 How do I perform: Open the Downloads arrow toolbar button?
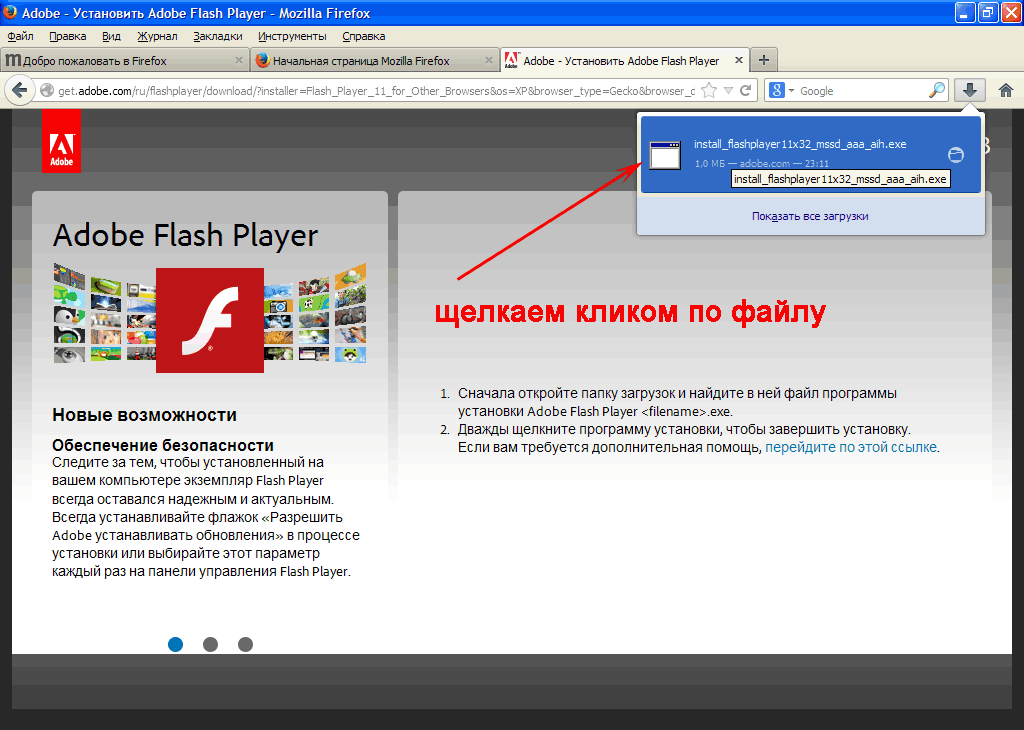[x=970, y=90]
